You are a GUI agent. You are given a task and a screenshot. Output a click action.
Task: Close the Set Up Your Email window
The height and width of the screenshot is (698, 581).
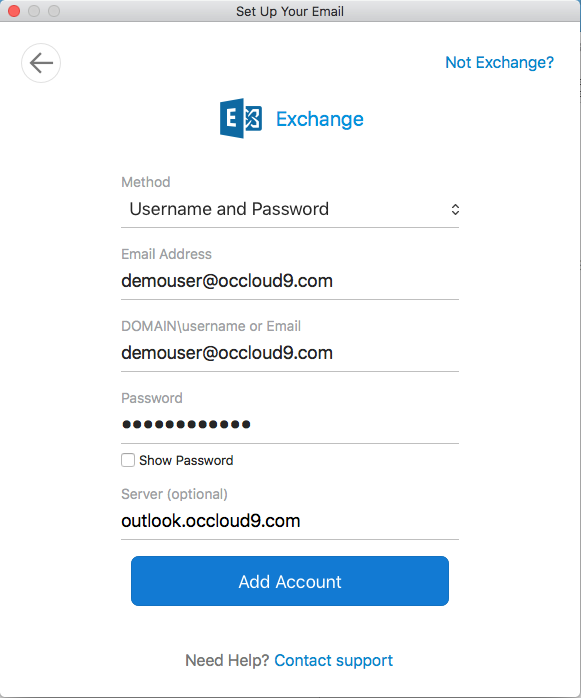pos(14,11)
